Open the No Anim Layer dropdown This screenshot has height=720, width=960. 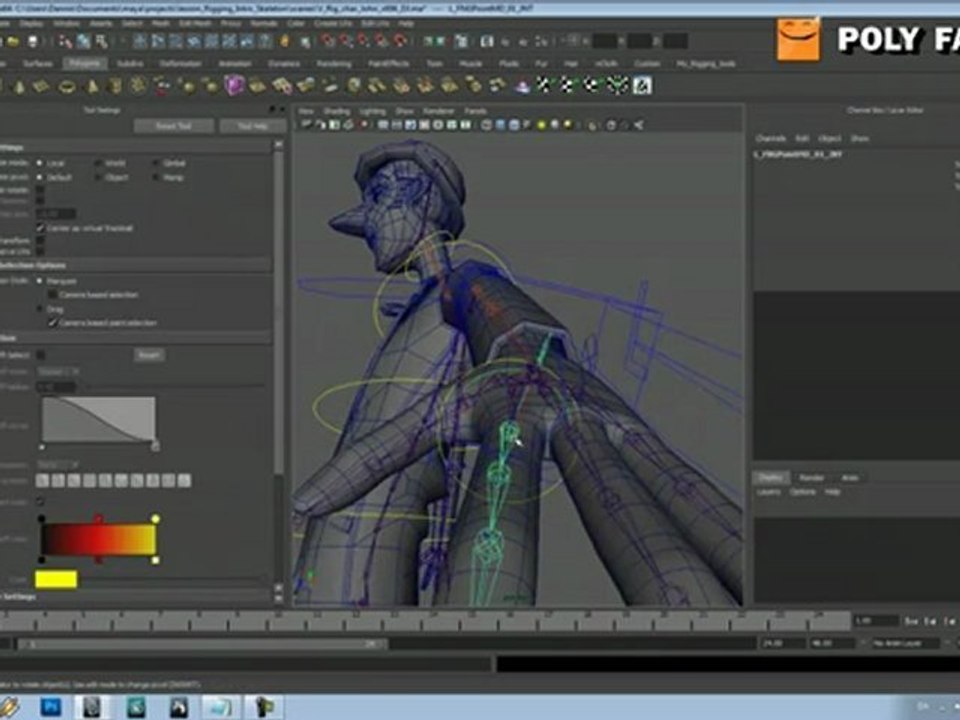[x=905, y=643]
